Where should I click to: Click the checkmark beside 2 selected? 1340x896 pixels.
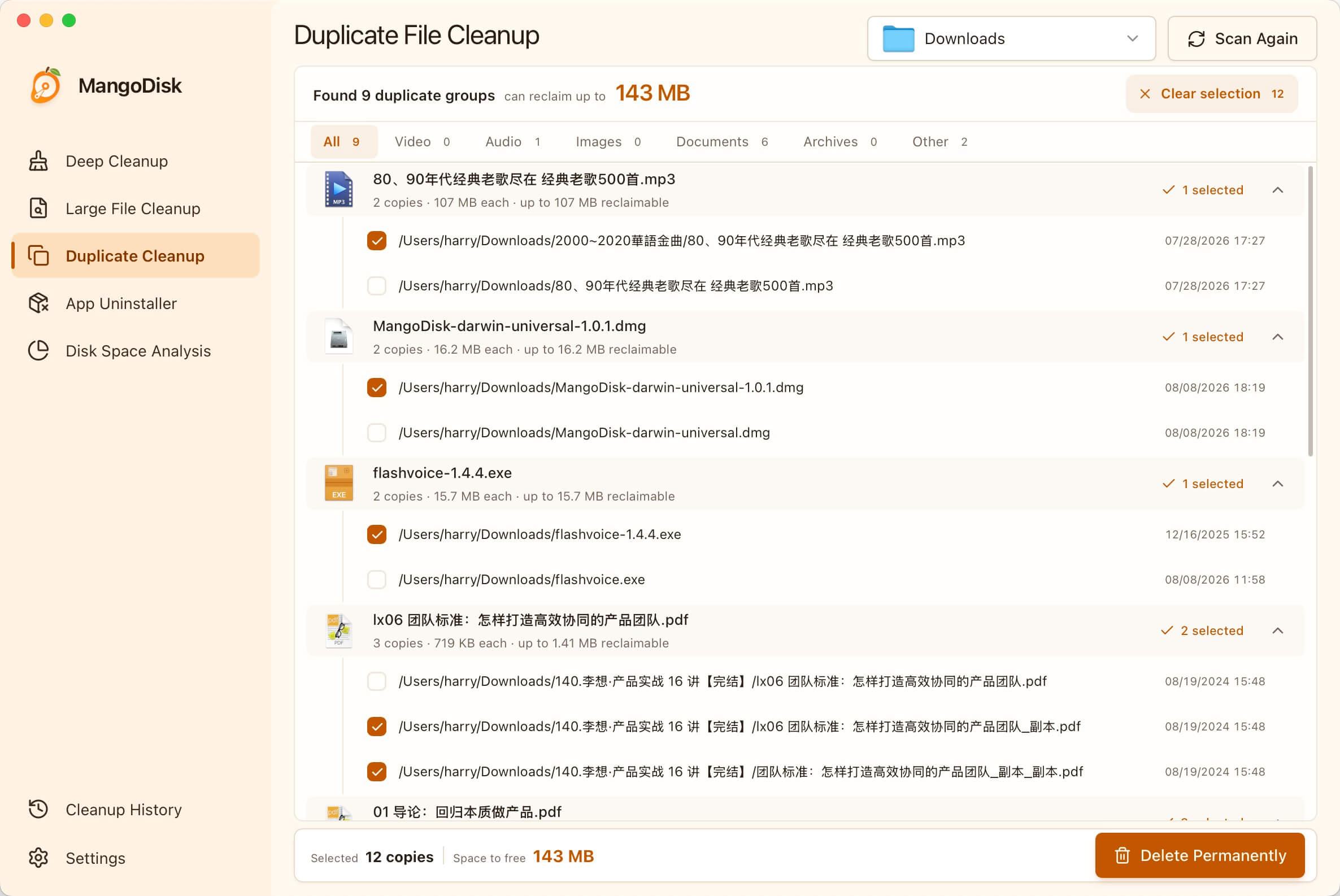pyautogui.click(x=1168, y=630)
